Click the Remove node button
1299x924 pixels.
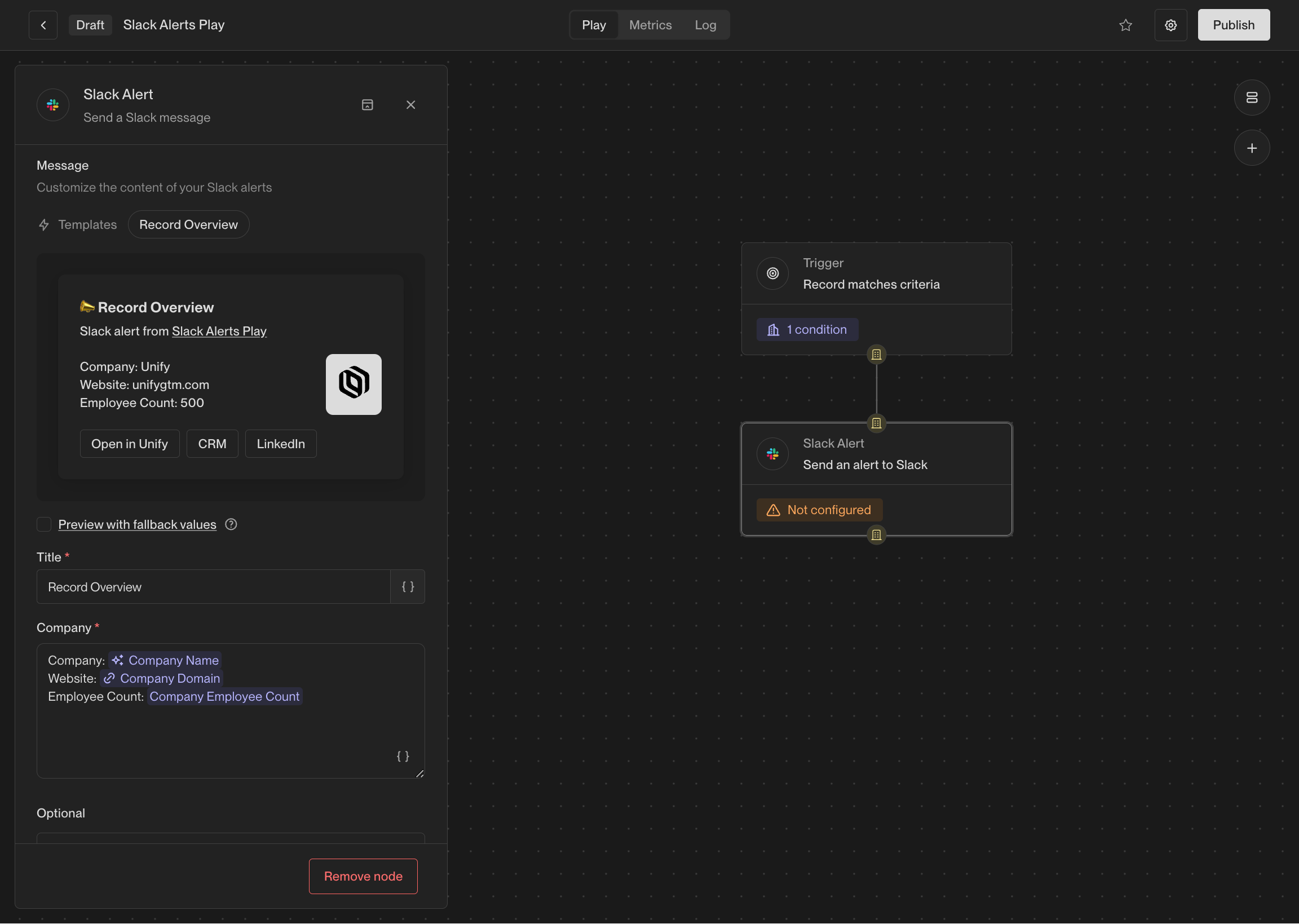(363, 876)
